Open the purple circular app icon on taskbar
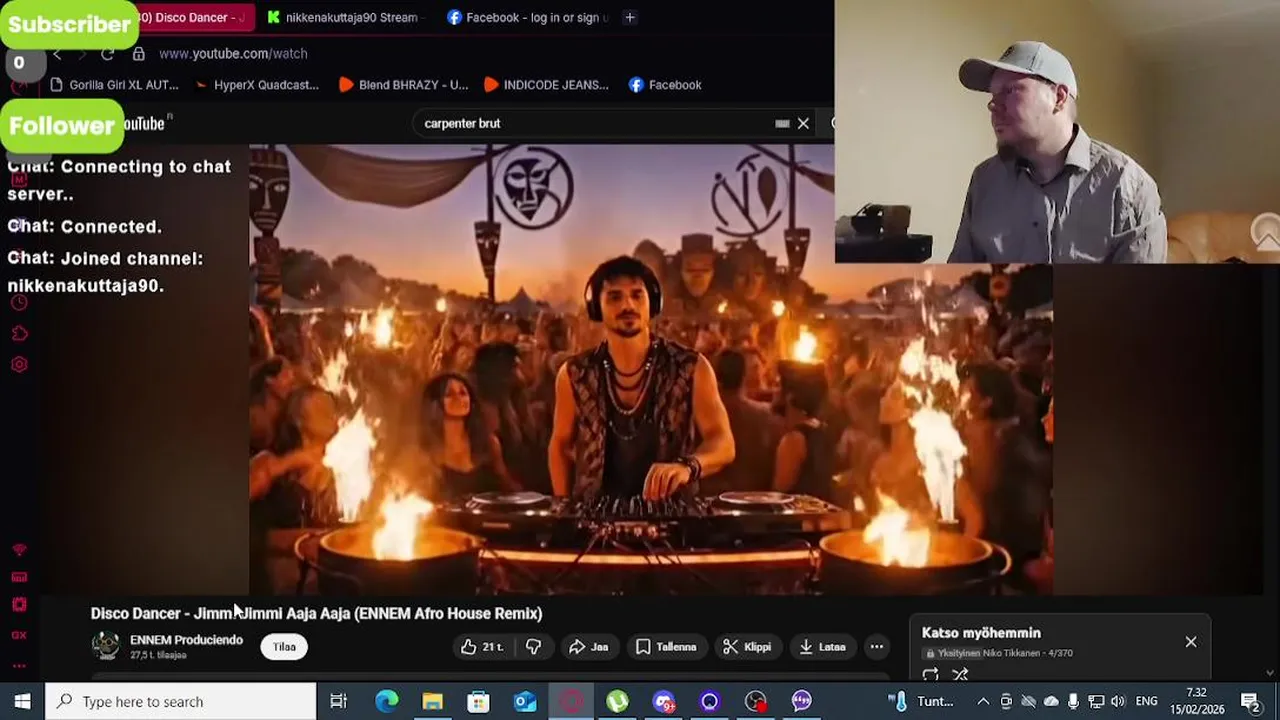 point(709,701)
